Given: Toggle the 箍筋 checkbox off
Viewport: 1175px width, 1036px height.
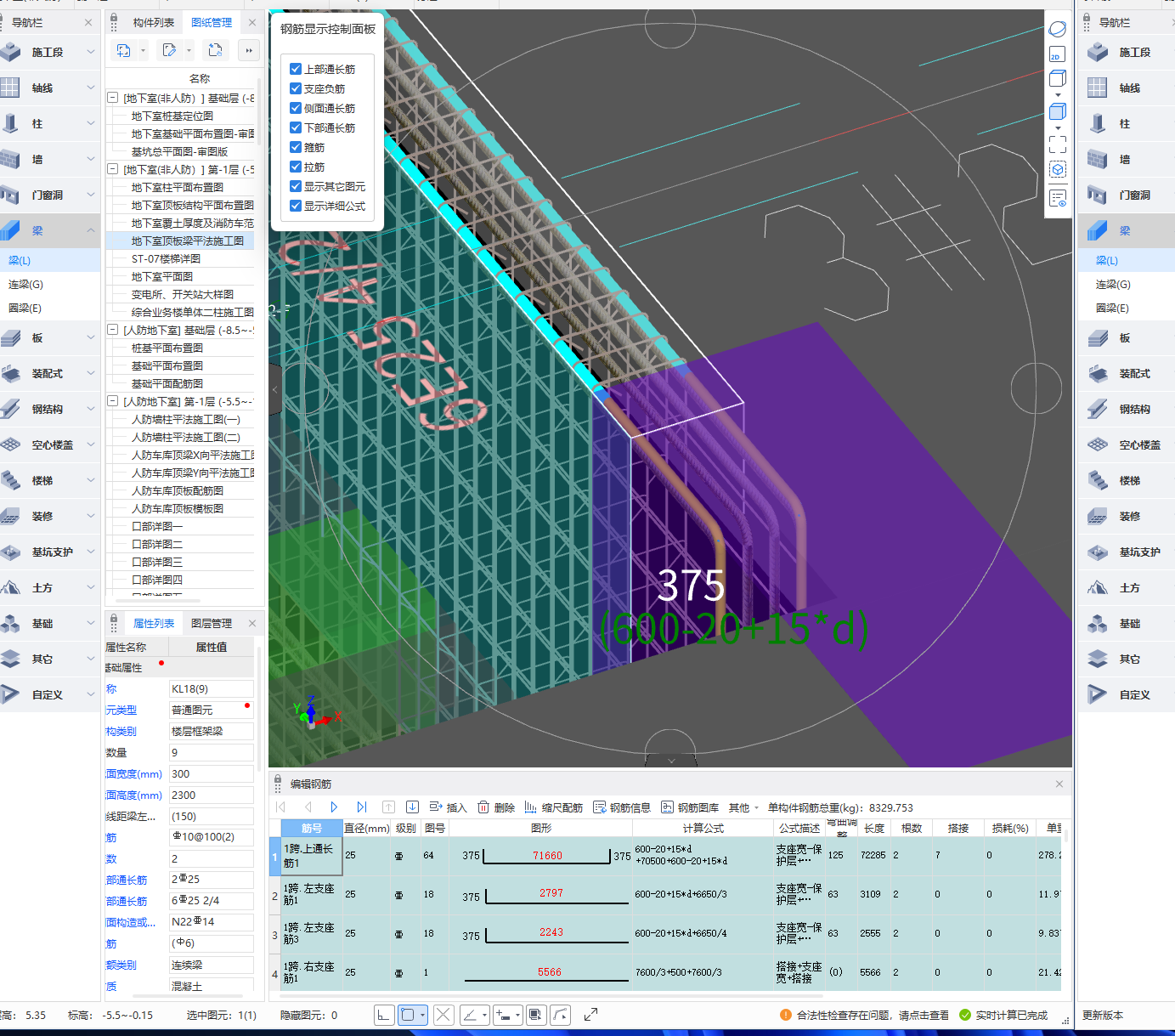Looking at the screenshot, I should 296,147.
